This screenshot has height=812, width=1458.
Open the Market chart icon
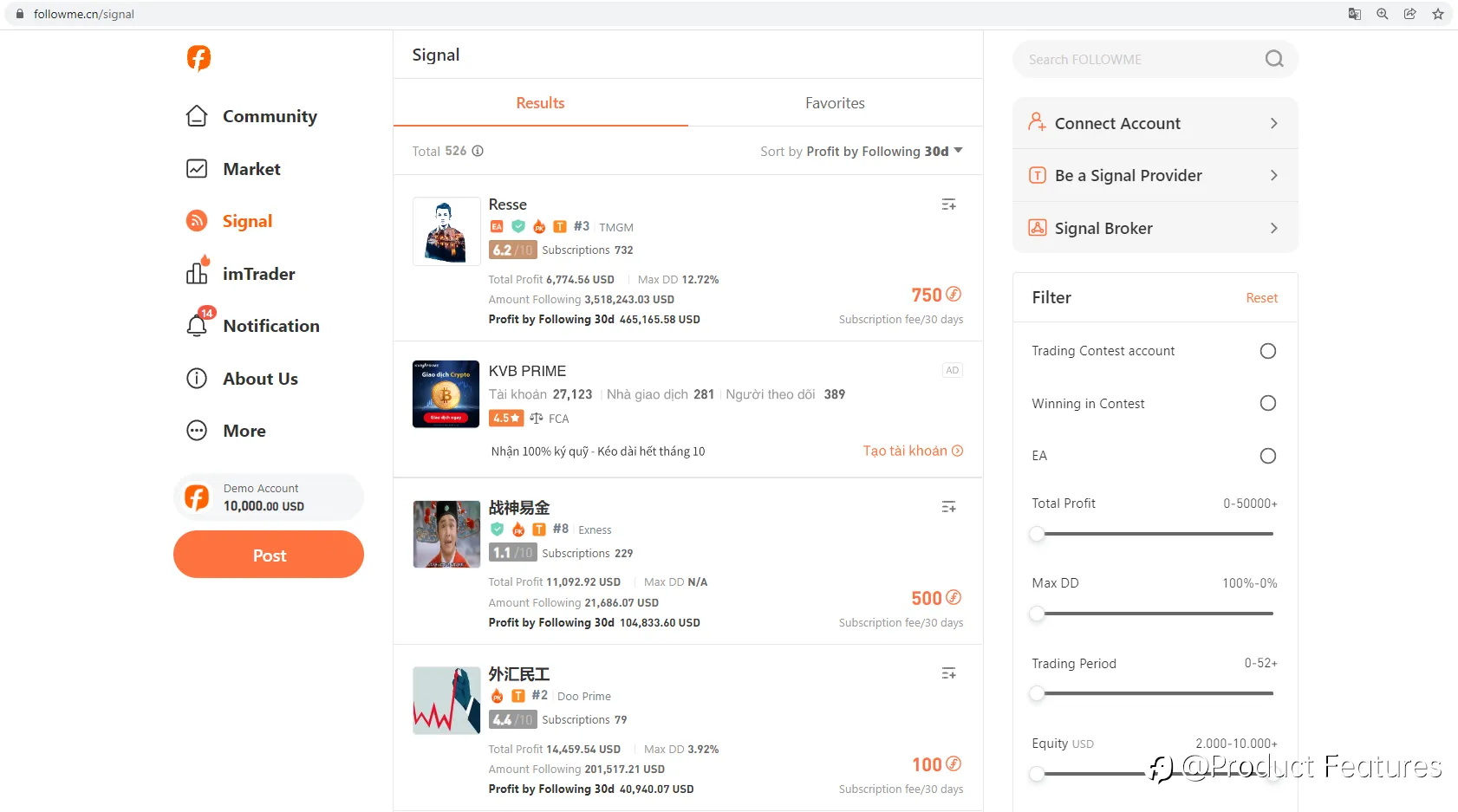pyautogui.click(x=197, y=169)
